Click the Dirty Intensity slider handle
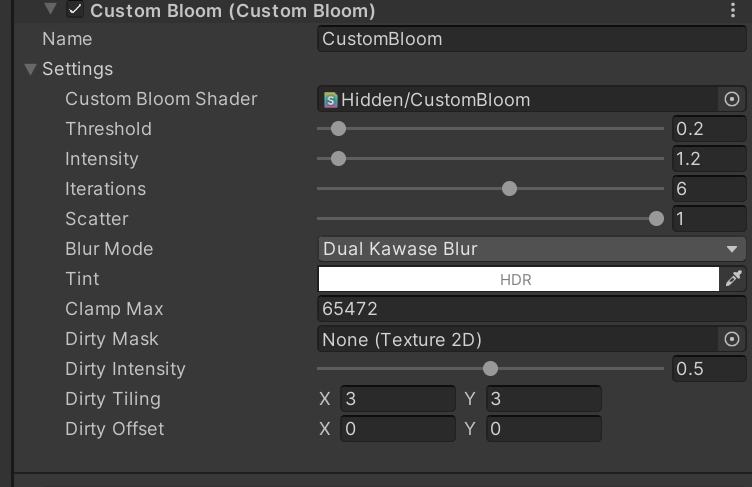 click(x=490, y=369)
